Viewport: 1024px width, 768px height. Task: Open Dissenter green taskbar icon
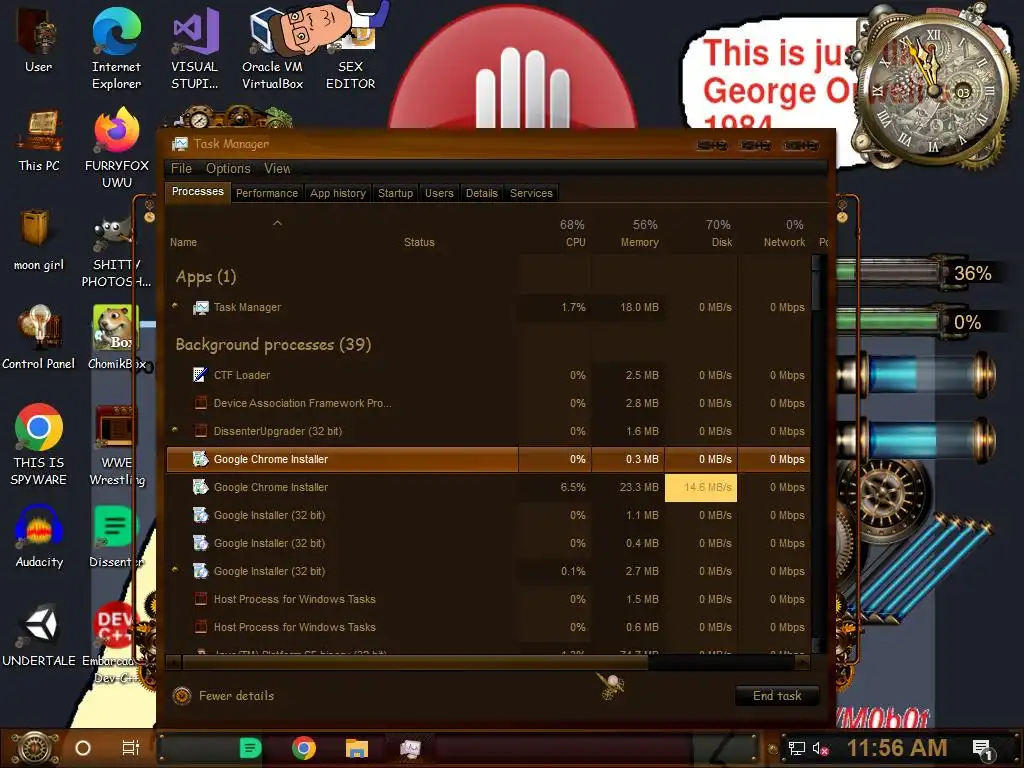point(250,748)
